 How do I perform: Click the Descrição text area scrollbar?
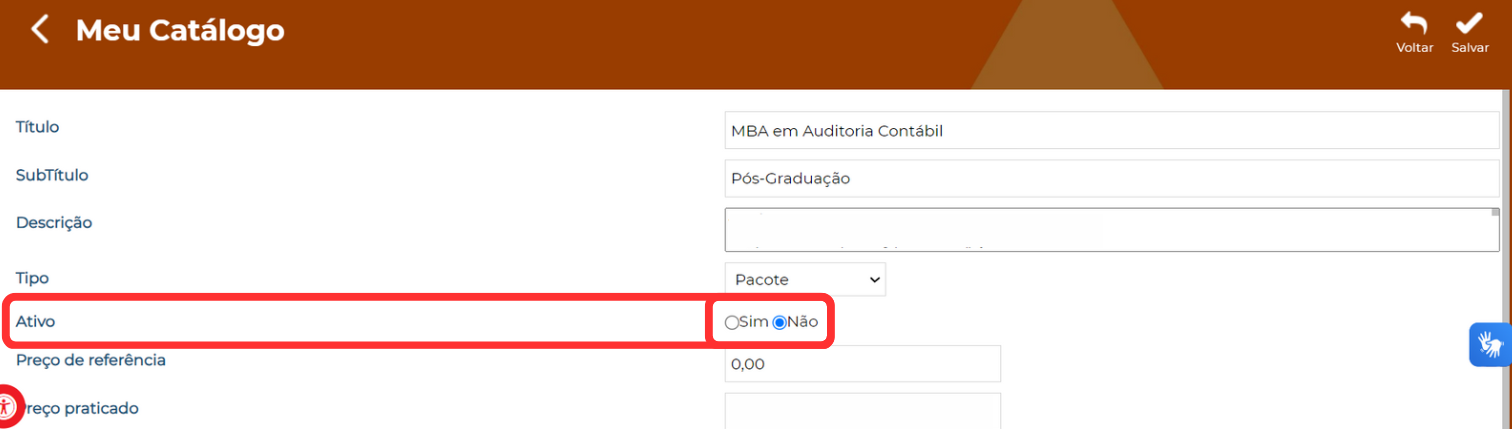(1494, 229)
